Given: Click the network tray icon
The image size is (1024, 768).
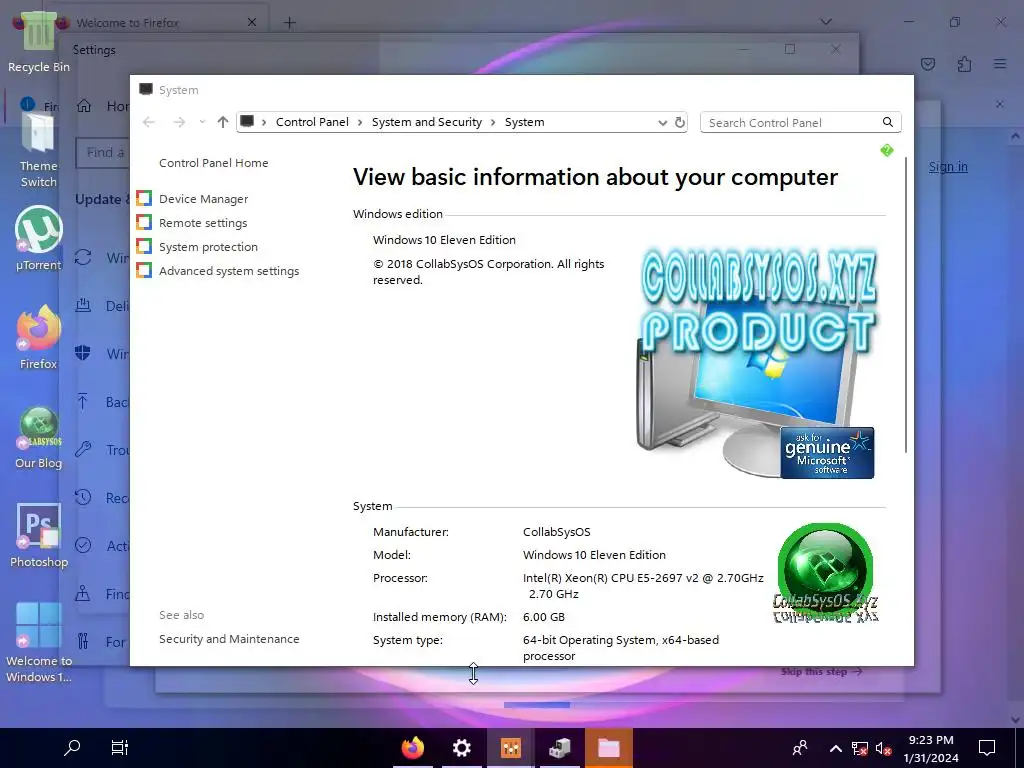Looking at the screenshot, I should pyautogui.click(x=860, y=748).
